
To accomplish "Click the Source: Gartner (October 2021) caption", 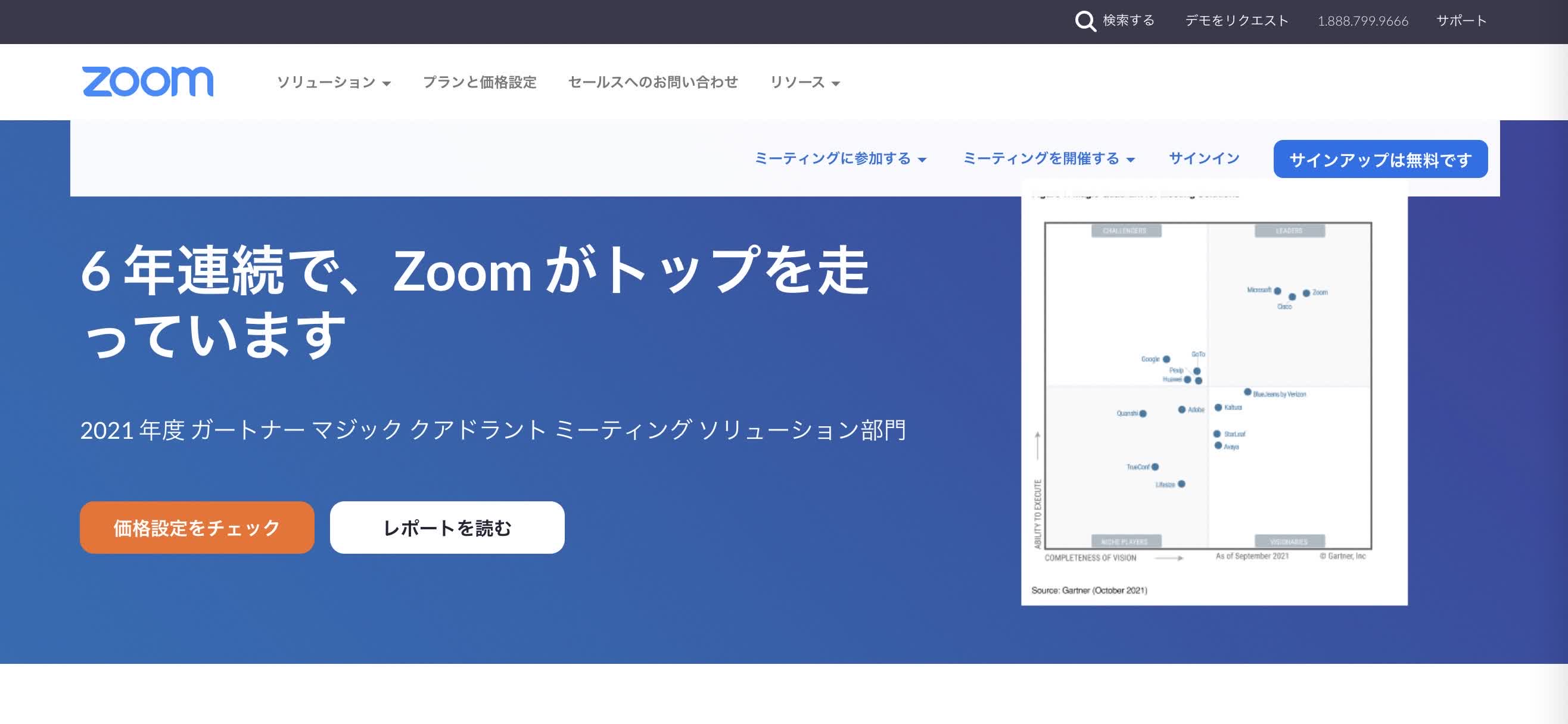I will click(x=1089, y=590).
